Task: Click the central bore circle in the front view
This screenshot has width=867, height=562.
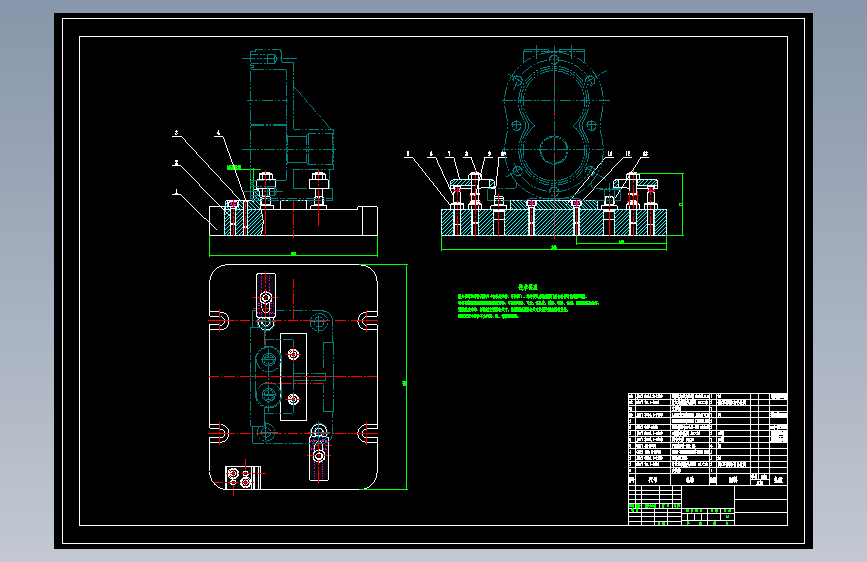Action: click(x=553, y=150)
